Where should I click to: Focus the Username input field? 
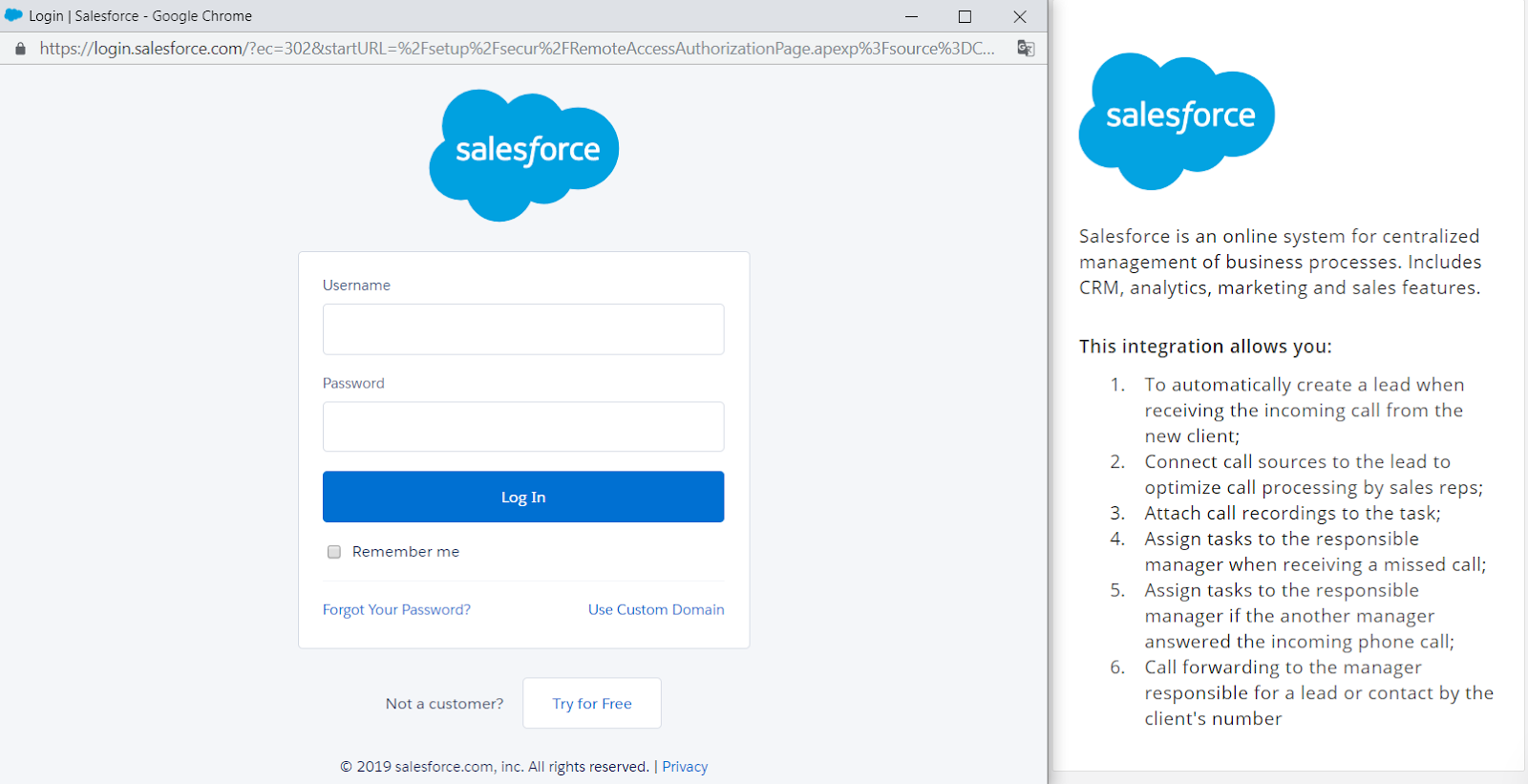point(523,329)
